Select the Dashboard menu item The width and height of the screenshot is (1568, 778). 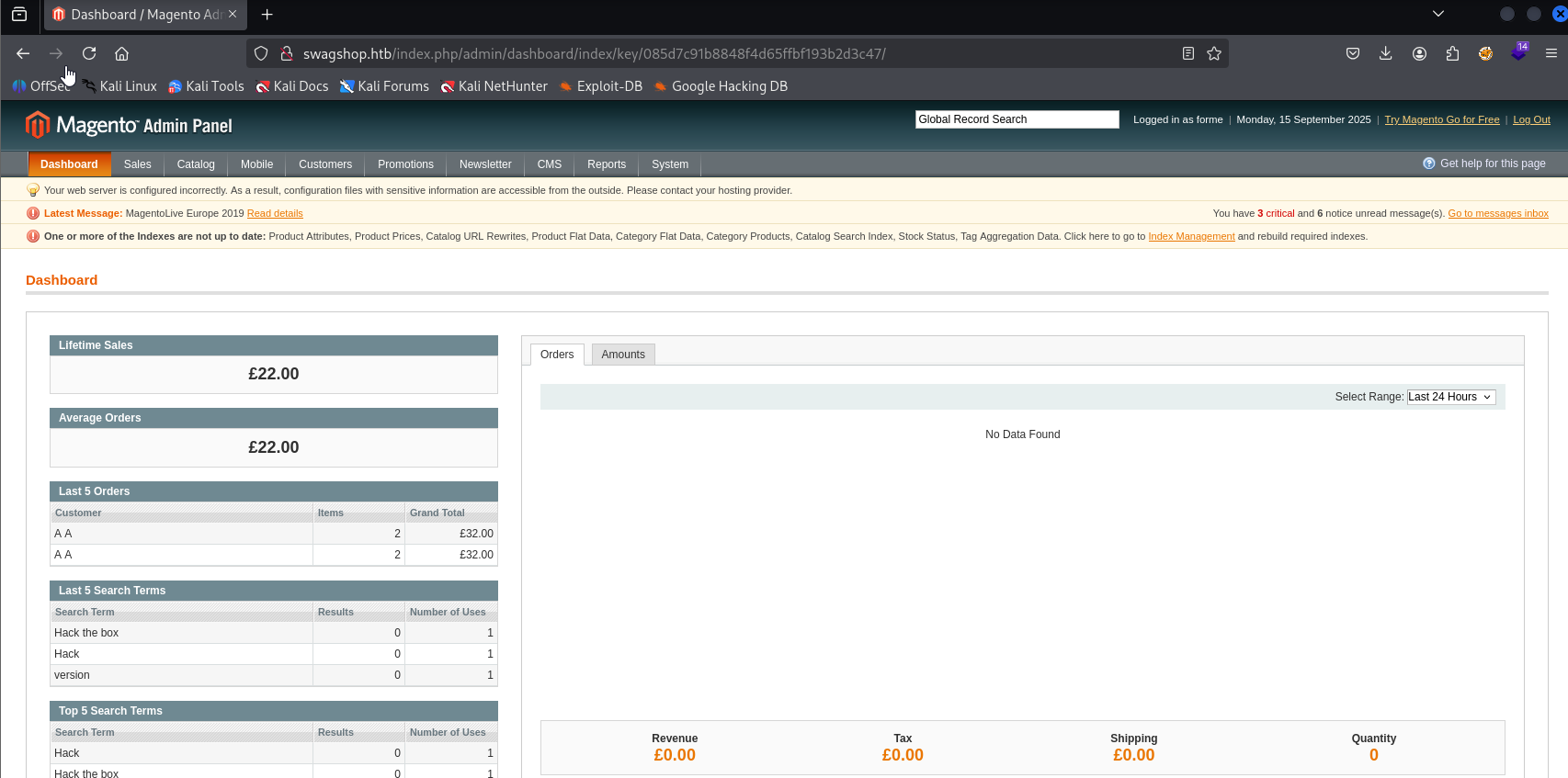pyautogui.click(x=69, y=164)
